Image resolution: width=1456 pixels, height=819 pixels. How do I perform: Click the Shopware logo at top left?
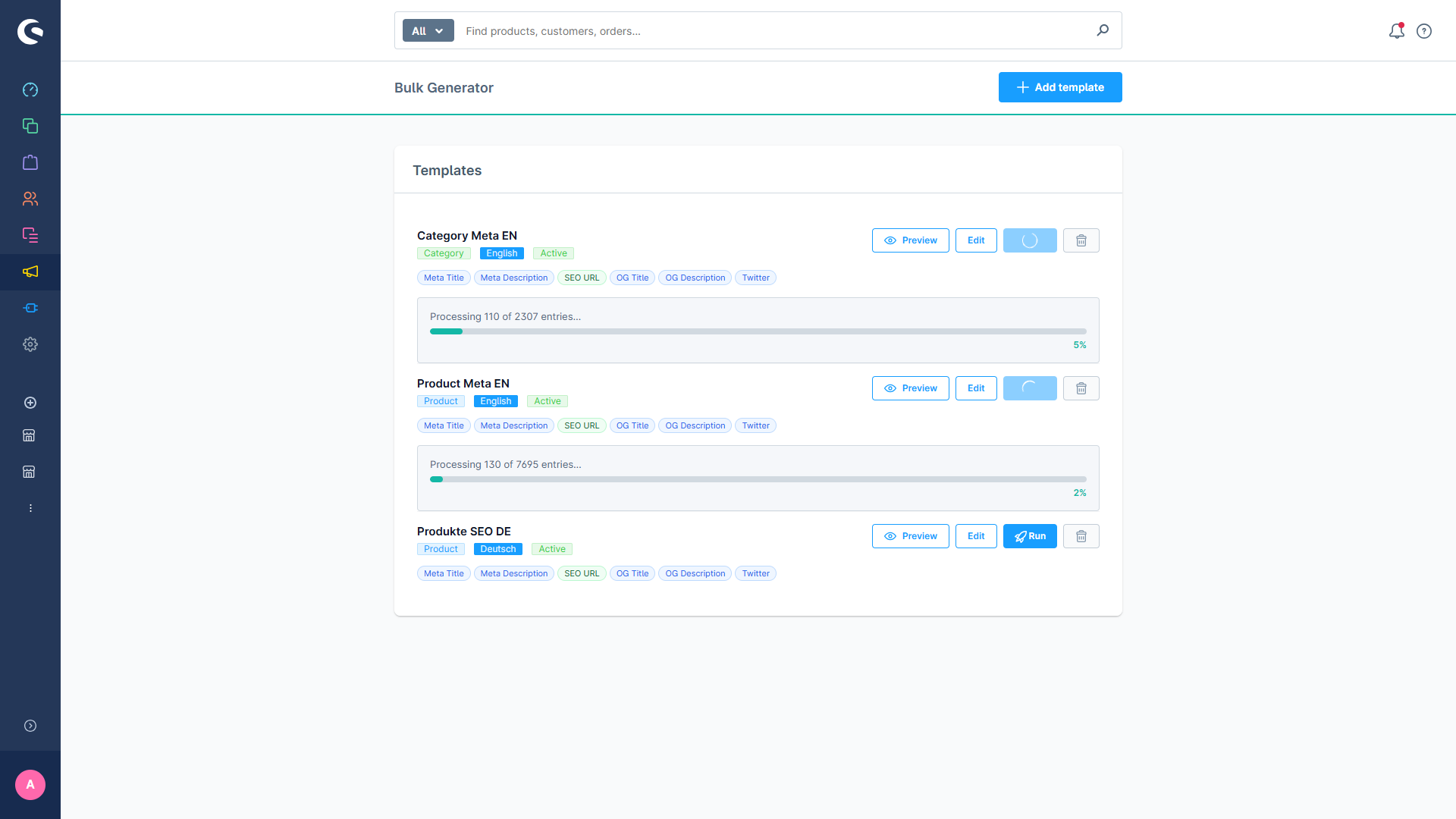pos(30,31)
